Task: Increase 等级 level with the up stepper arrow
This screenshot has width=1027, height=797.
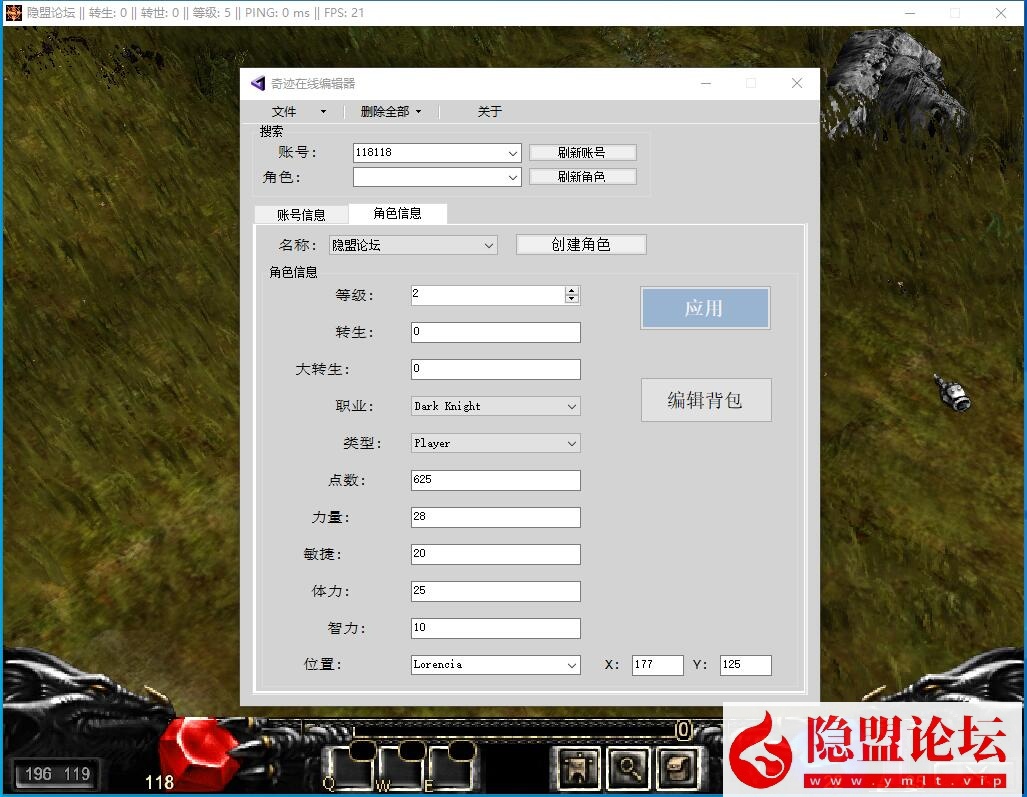Action: 571,290
